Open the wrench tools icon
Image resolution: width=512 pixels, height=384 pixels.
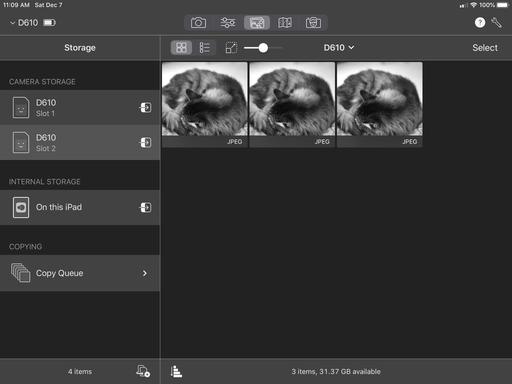[496, 23]
